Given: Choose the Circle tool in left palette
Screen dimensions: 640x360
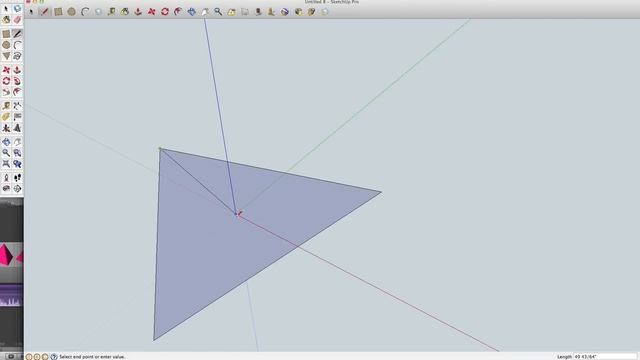Looking at the screenshot, I should pyautogui.click(x=6, y=45).
